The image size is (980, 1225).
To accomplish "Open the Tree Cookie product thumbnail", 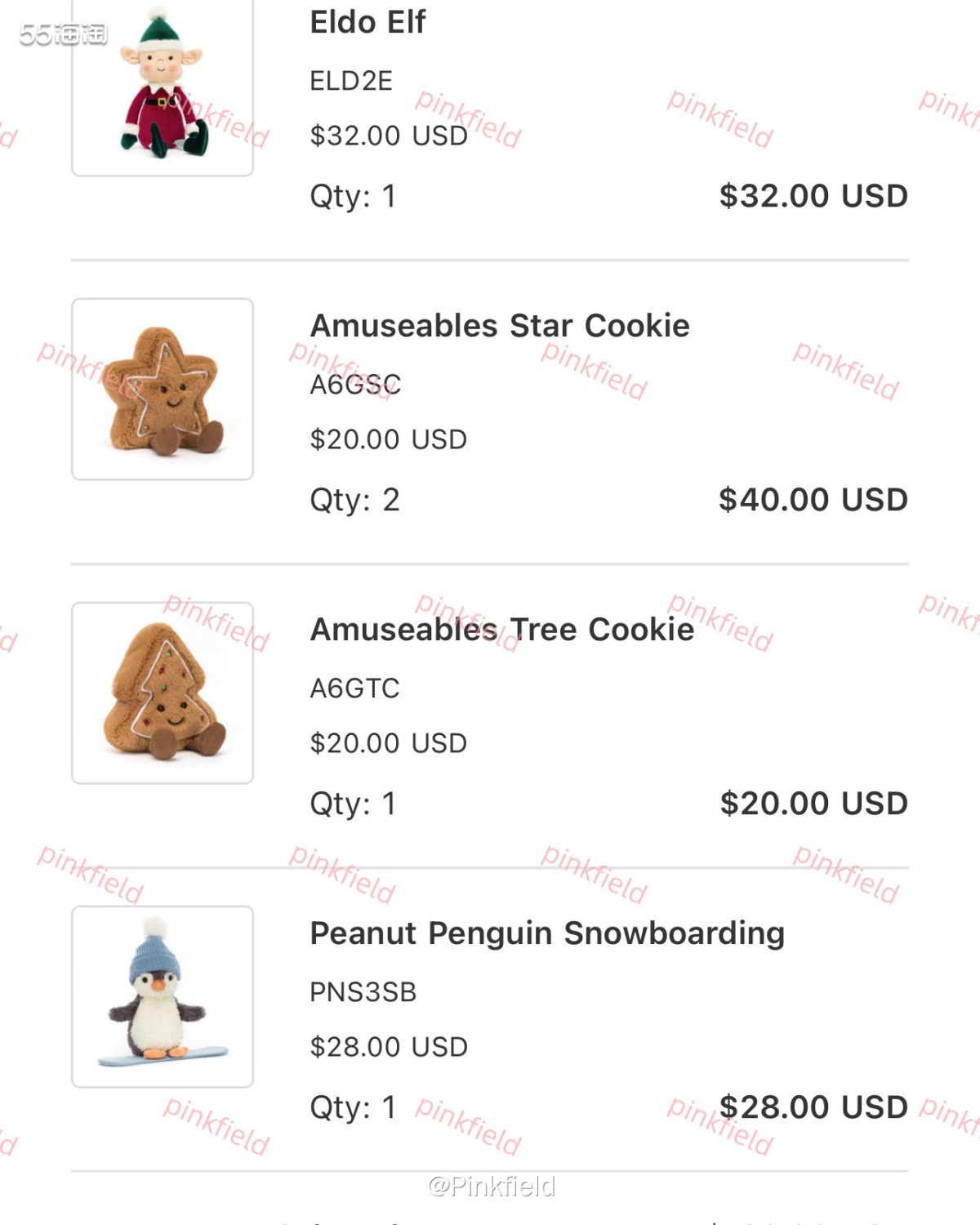I will pyautogui.click(x=163, y=693).
